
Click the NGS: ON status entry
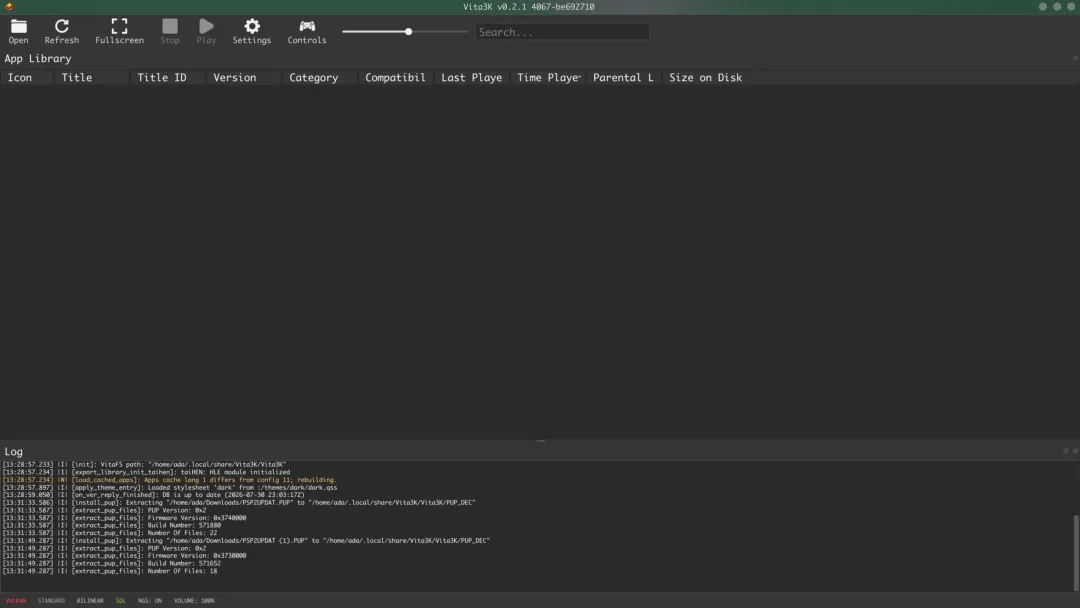tap(149, 600)
